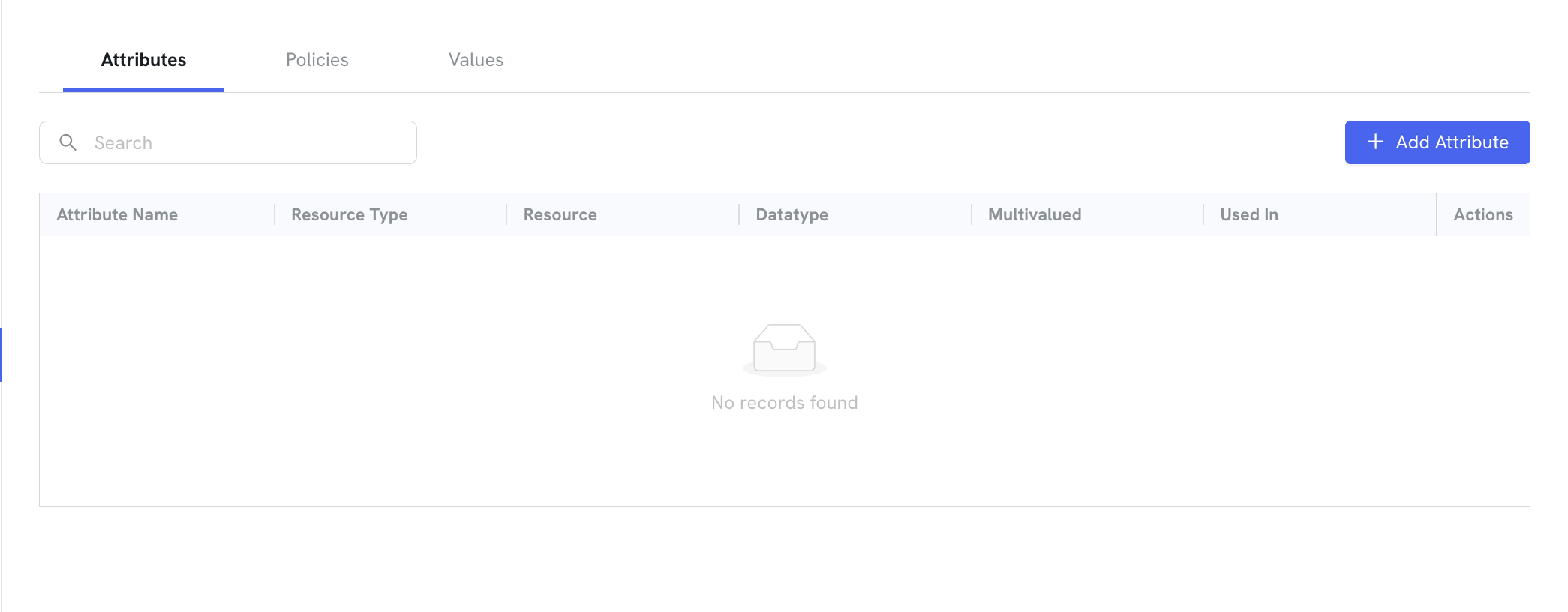This screenshot has width=1568, height=612.
Task: Click the Used In column header
Action: coord(1249,214)
